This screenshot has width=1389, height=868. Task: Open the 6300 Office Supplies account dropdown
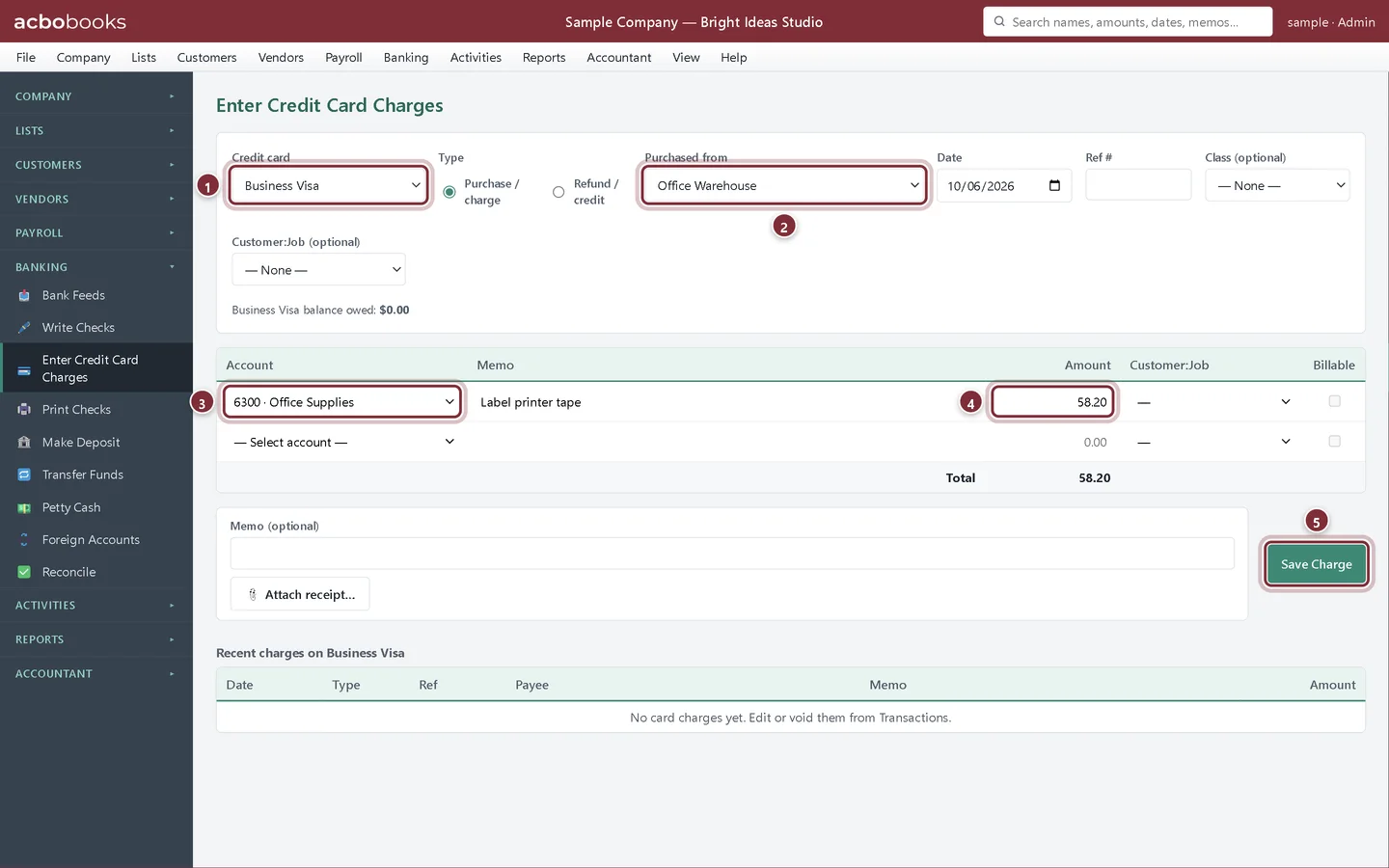(x=342, y=402)
